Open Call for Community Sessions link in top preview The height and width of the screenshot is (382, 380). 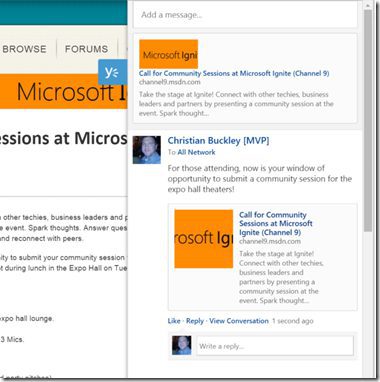[x=234, y=73]
